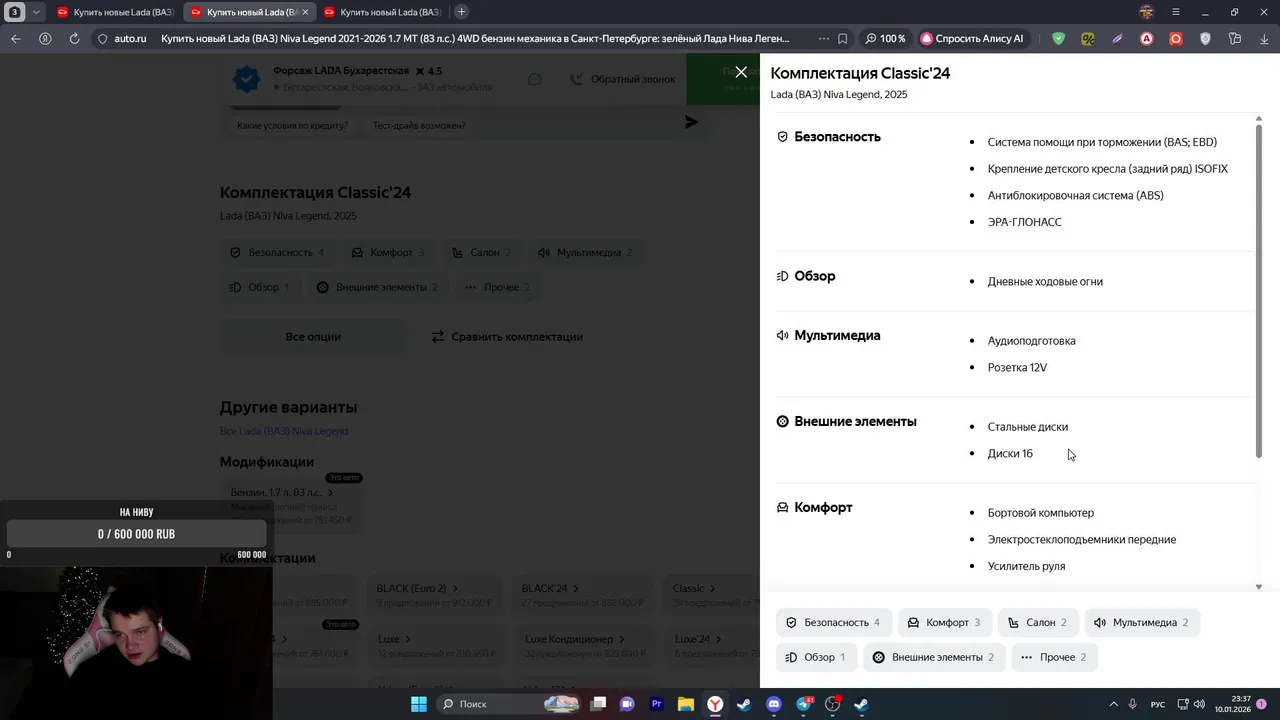This screenshot has width=1280, height=720.
Task: Expand the tab groups dropdown arrow
Action: [x=36, y=12]
